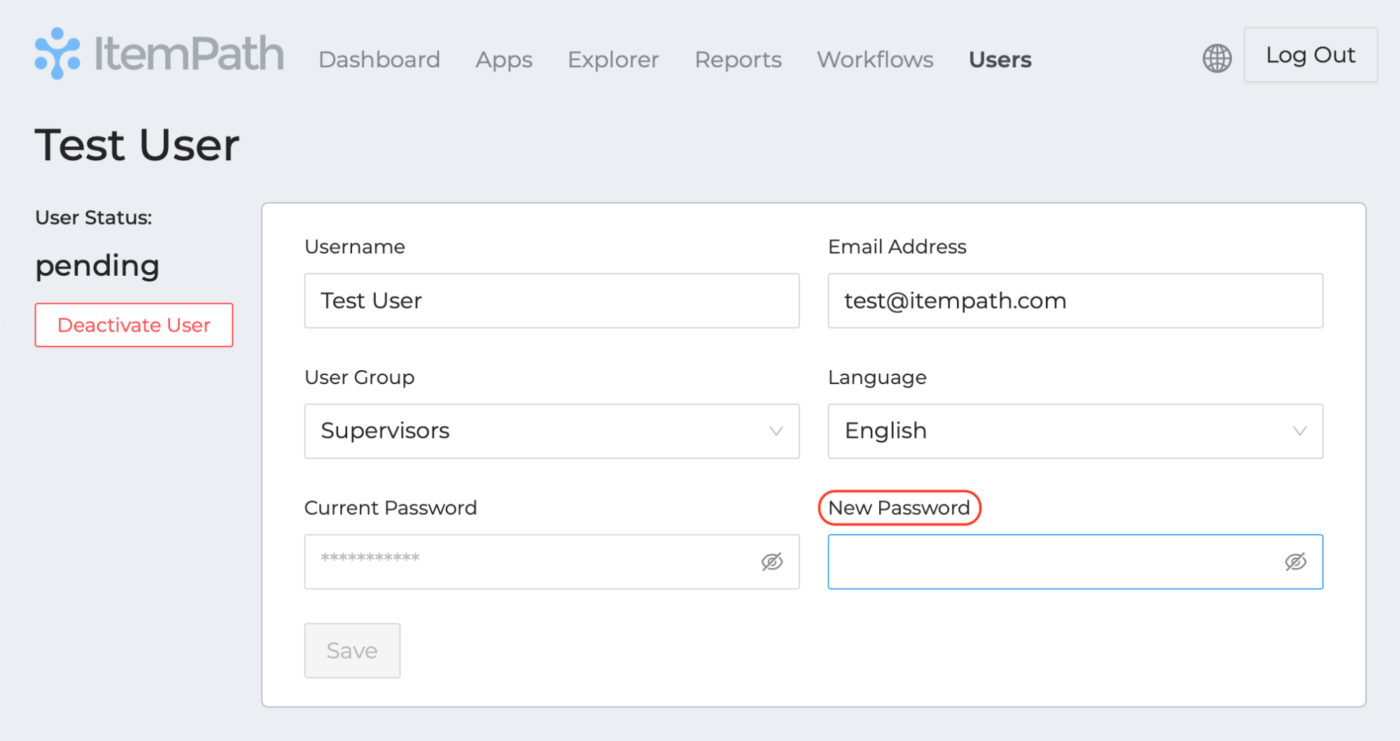1400x741 pixels.
Task: Open the Workflows page
Action: pos(875,60)
